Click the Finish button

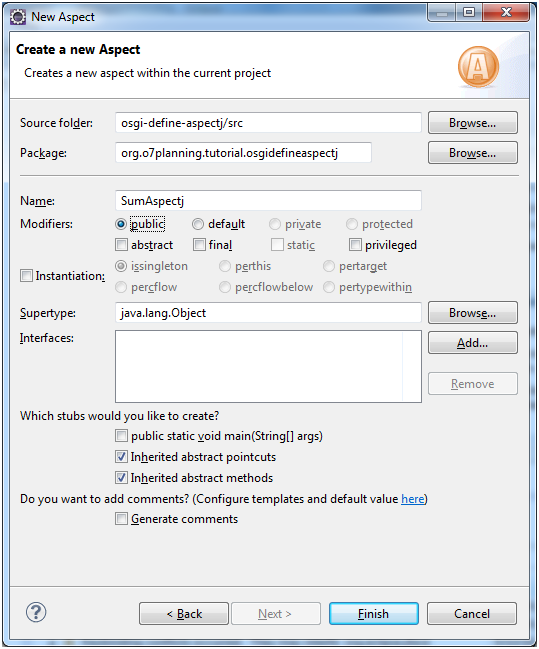coord(374,613)
